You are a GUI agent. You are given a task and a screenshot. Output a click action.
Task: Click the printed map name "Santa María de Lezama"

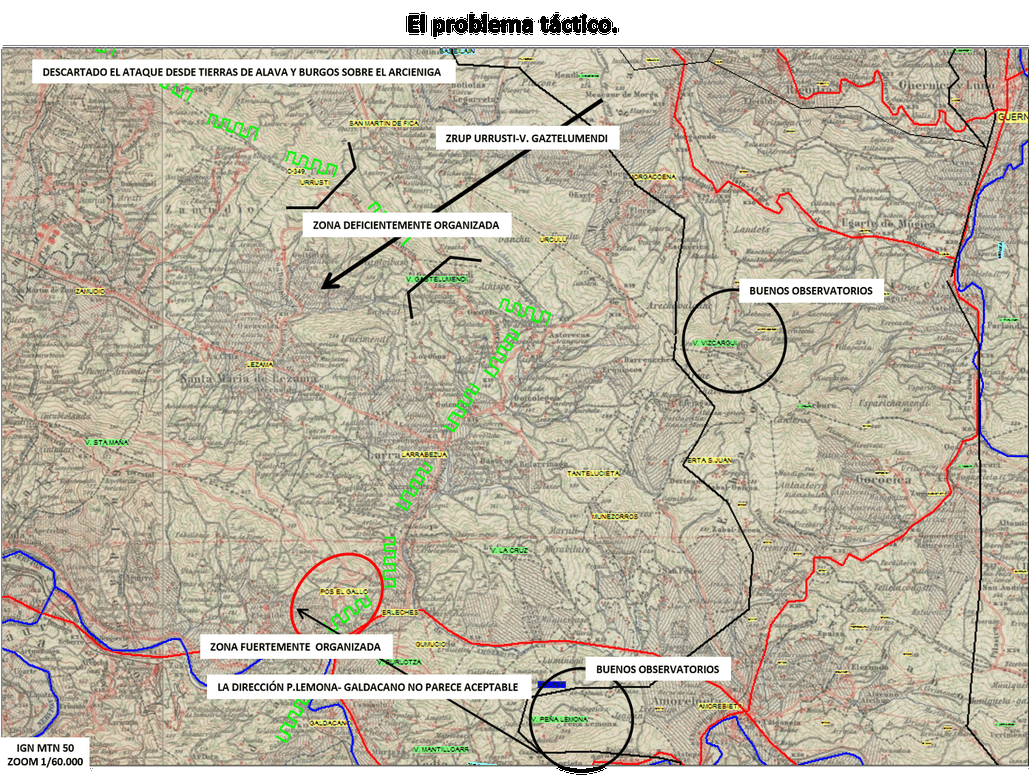click(249, 378)
